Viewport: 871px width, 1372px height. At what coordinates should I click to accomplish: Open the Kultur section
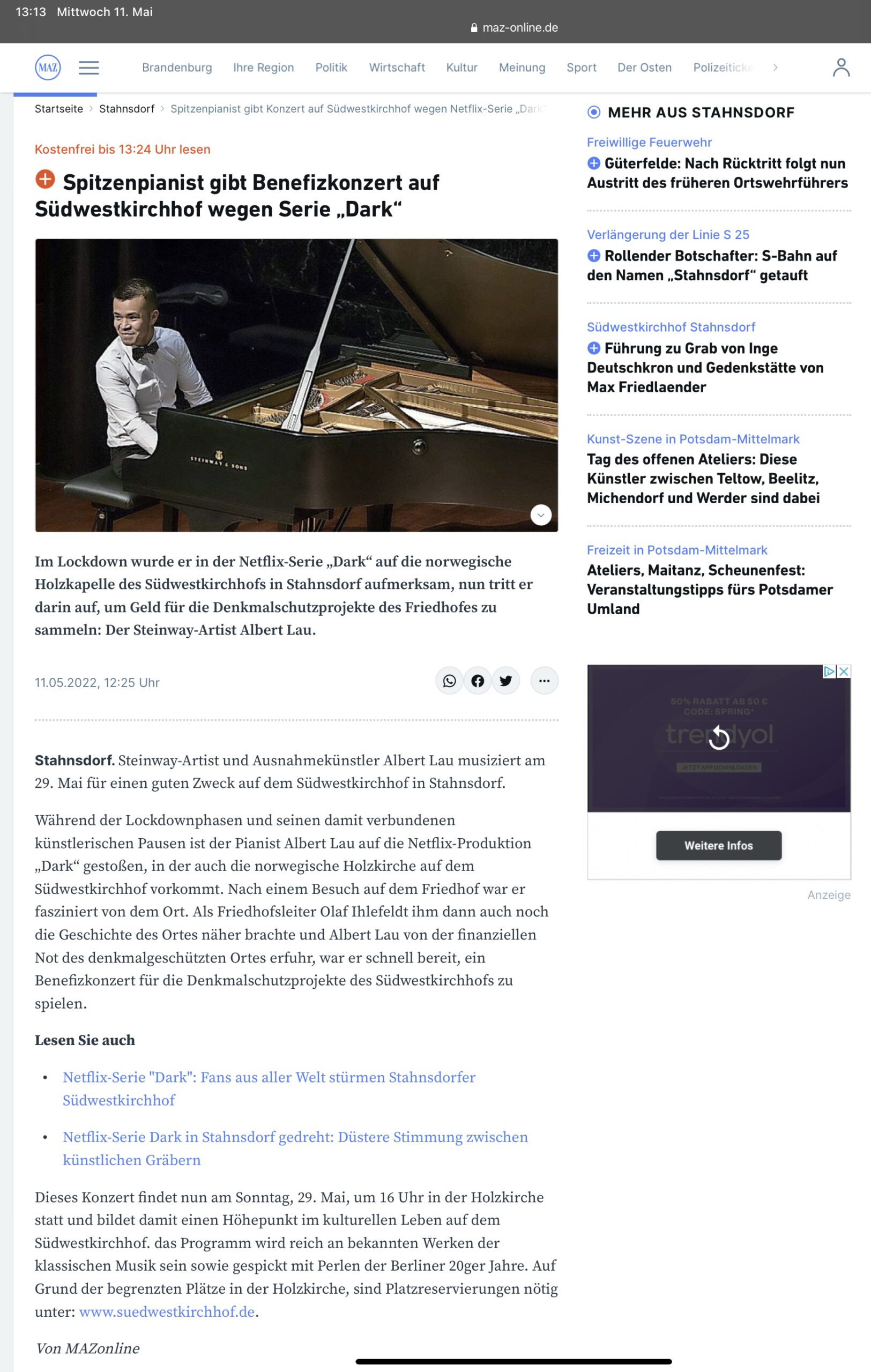tap(461, 68)
